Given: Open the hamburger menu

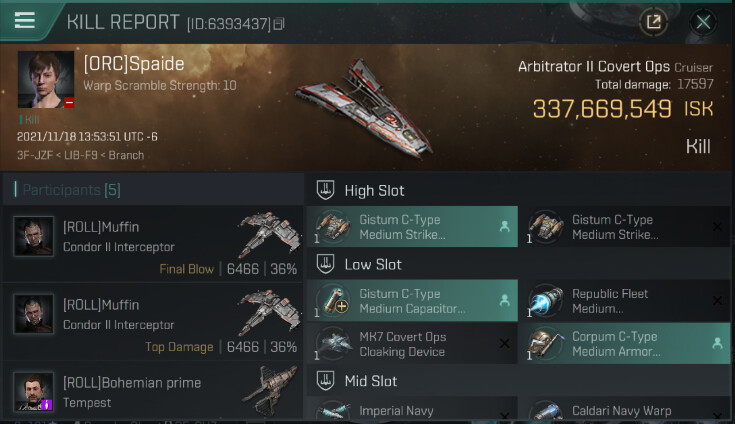Looking at the screenshot, I should point(24,21).
